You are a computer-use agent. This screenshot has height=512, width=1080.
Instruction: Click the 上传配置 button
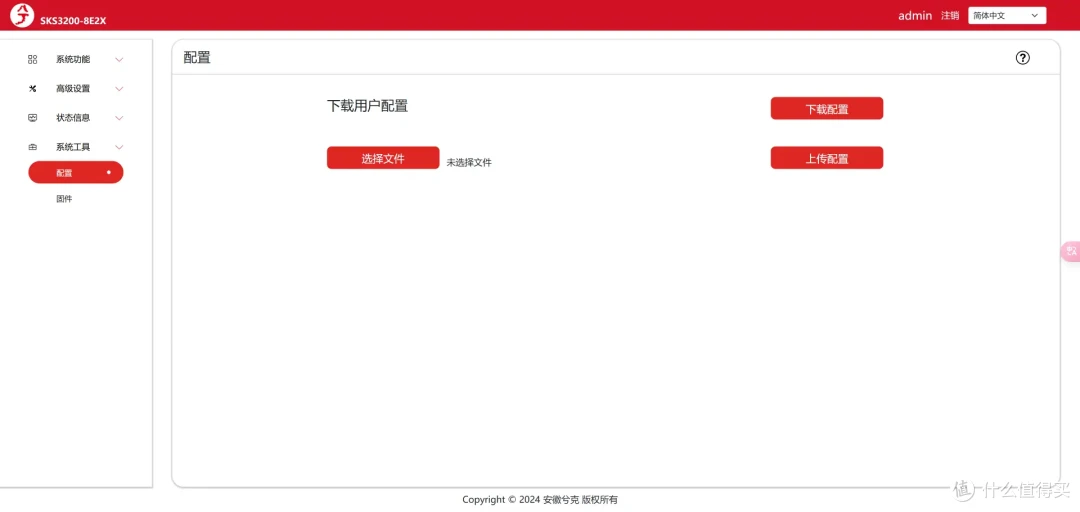click(x=827, y=158)
